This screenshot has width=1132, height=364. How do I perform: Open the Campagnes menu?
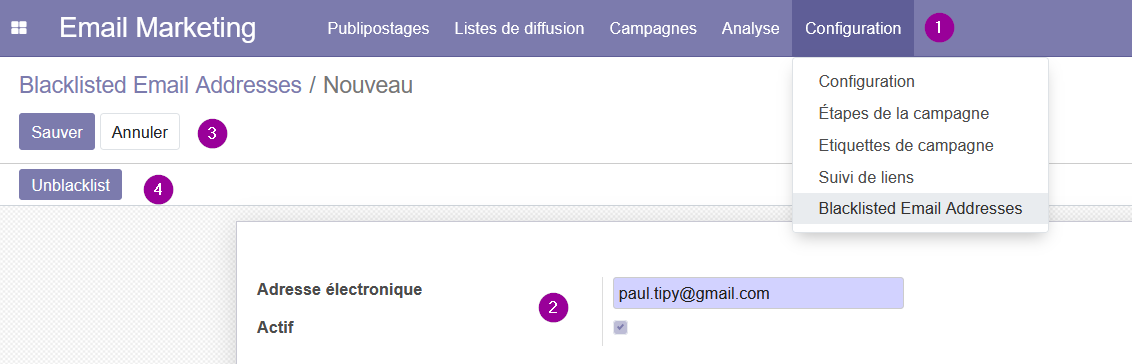pyautogui.click(x=653, y=28)
